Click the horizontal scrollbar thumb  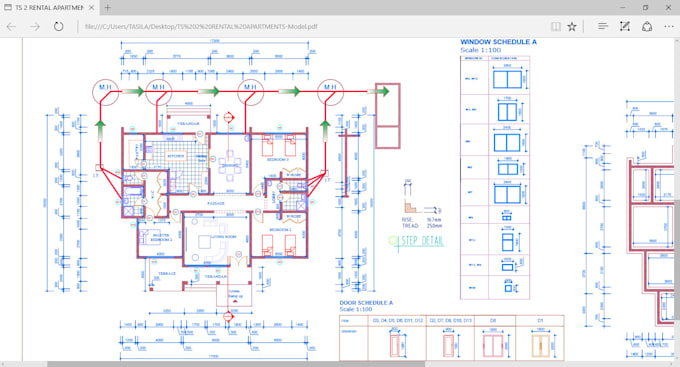236,364
